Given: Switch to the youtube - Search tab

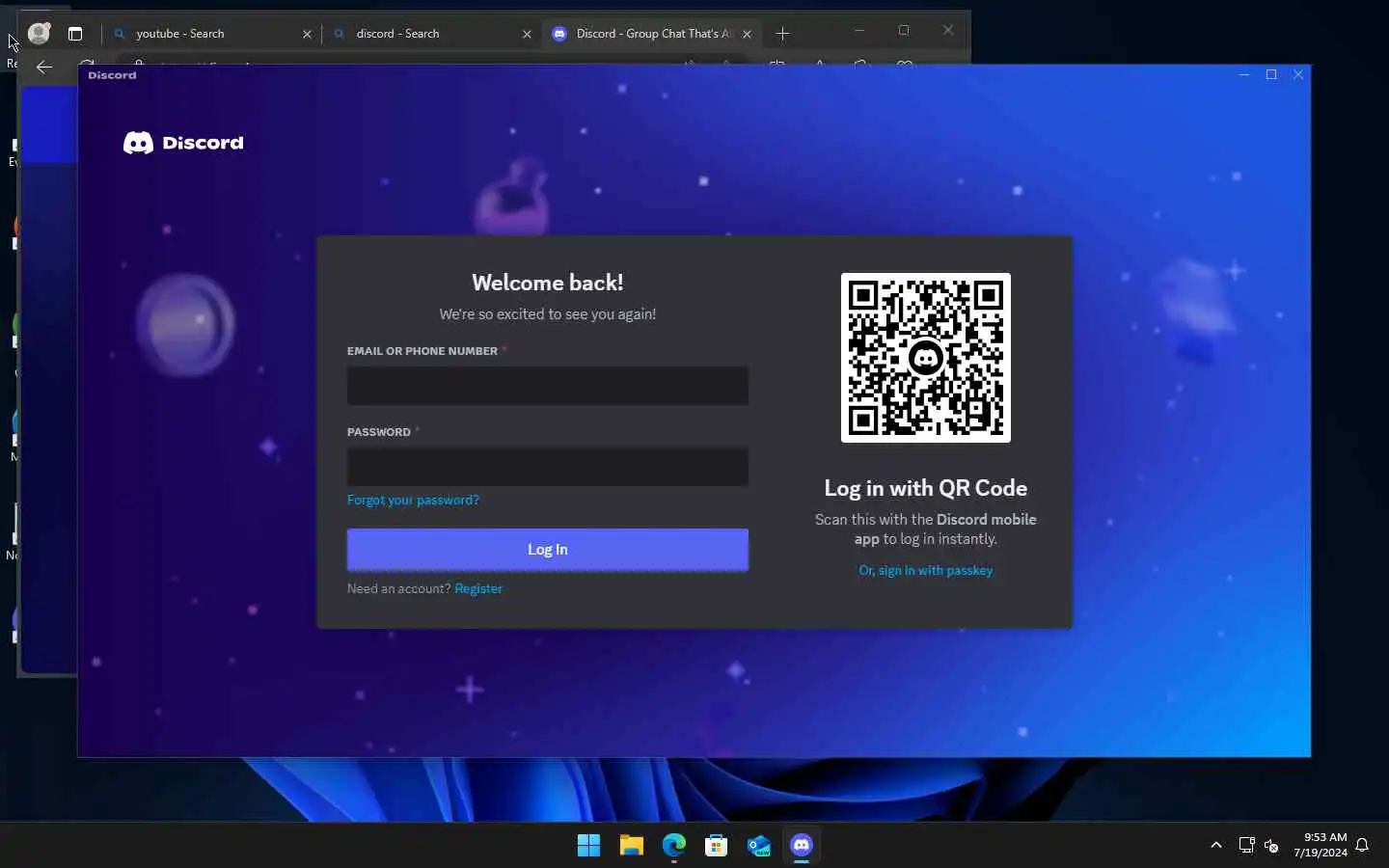Looking at the screenshot, I should (212, 34).
